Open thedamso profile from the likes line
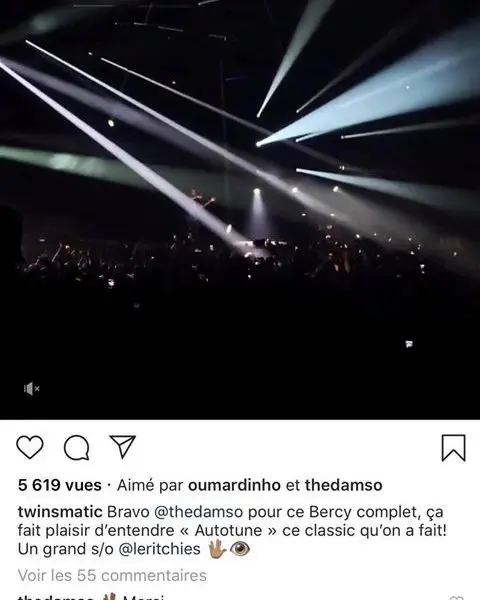Viewport: 480px width, 600px height. [x=343, y=485]
